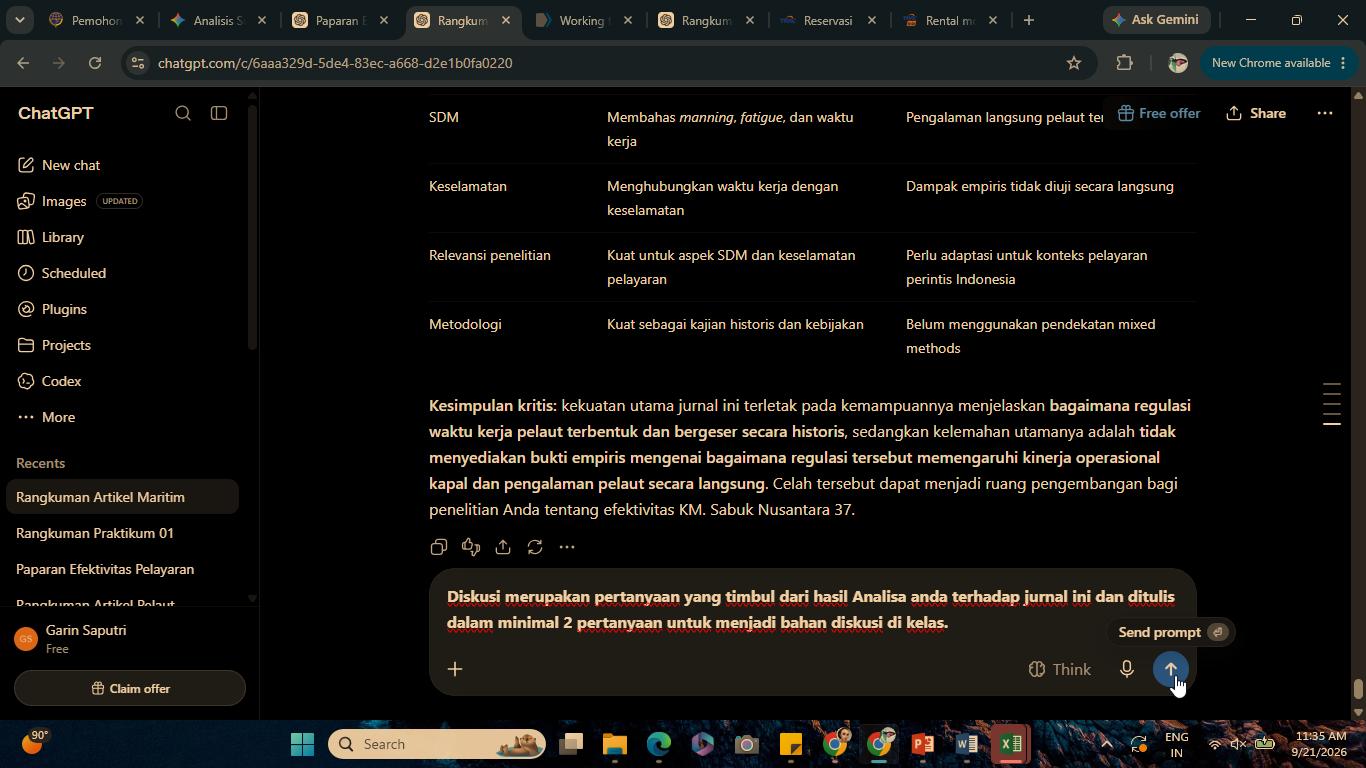Click the Claim offer button
This screenshot has height=768, width=1366.
point(130,688)
